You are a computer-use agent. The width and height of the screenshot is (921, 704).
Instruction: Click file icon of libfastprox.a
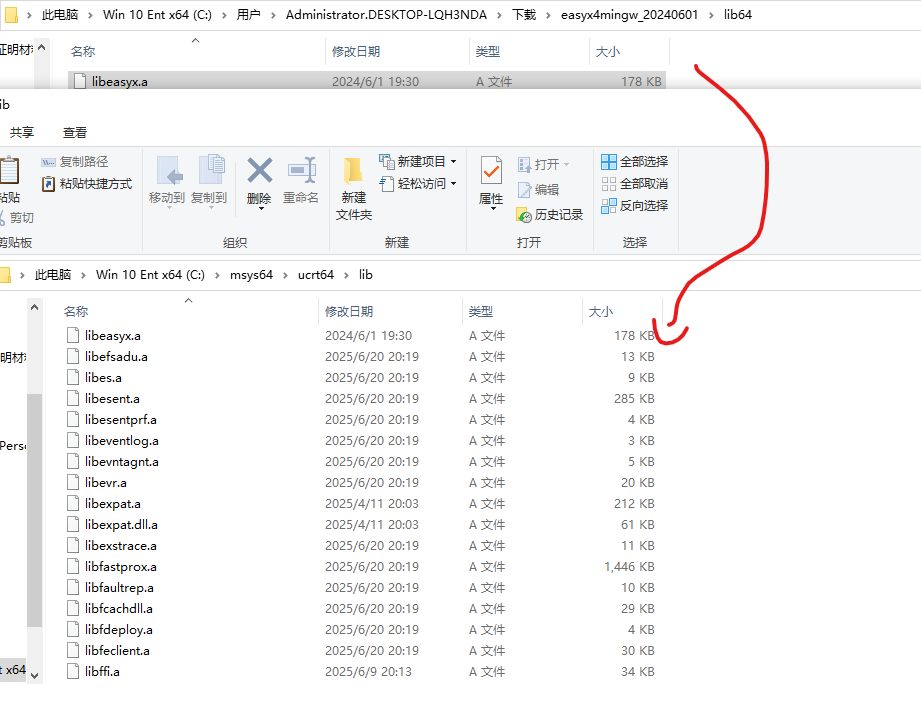pos(73,567)
